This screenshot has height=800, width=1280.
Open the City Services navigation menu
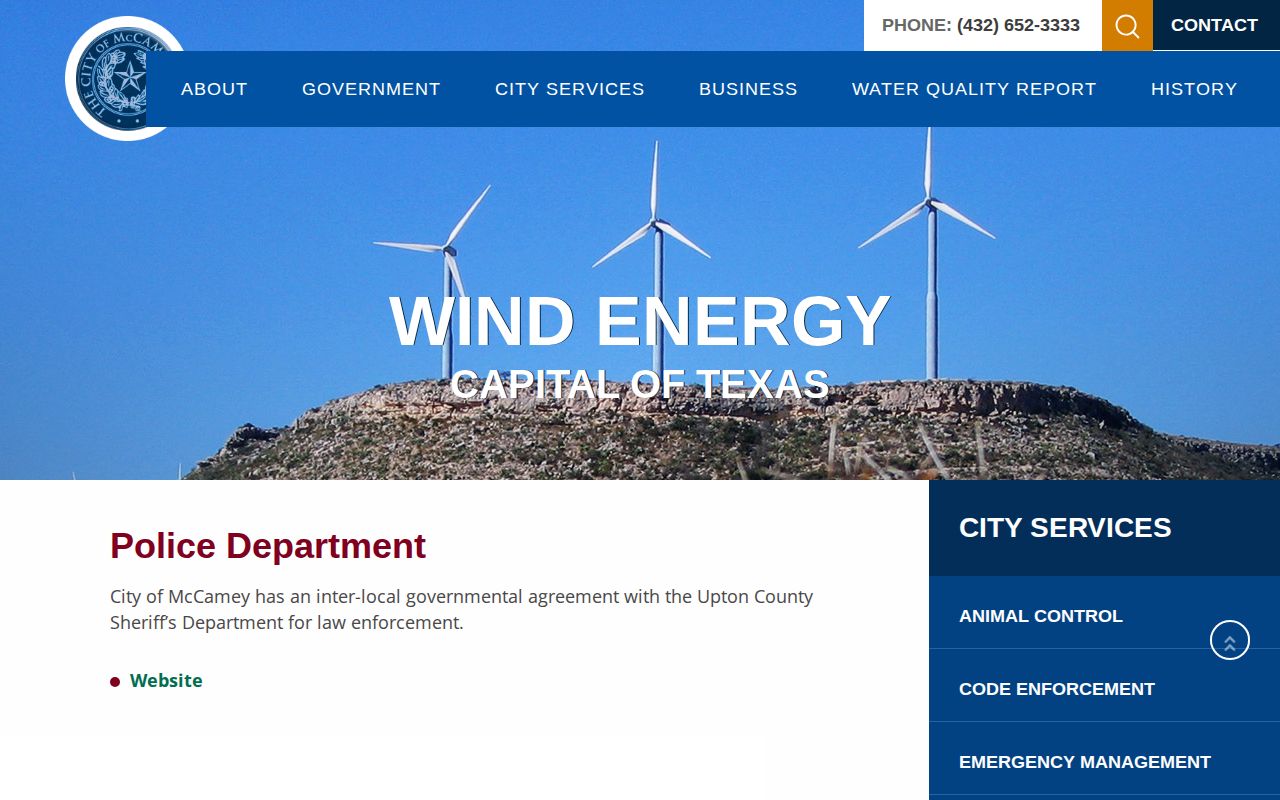570,89
